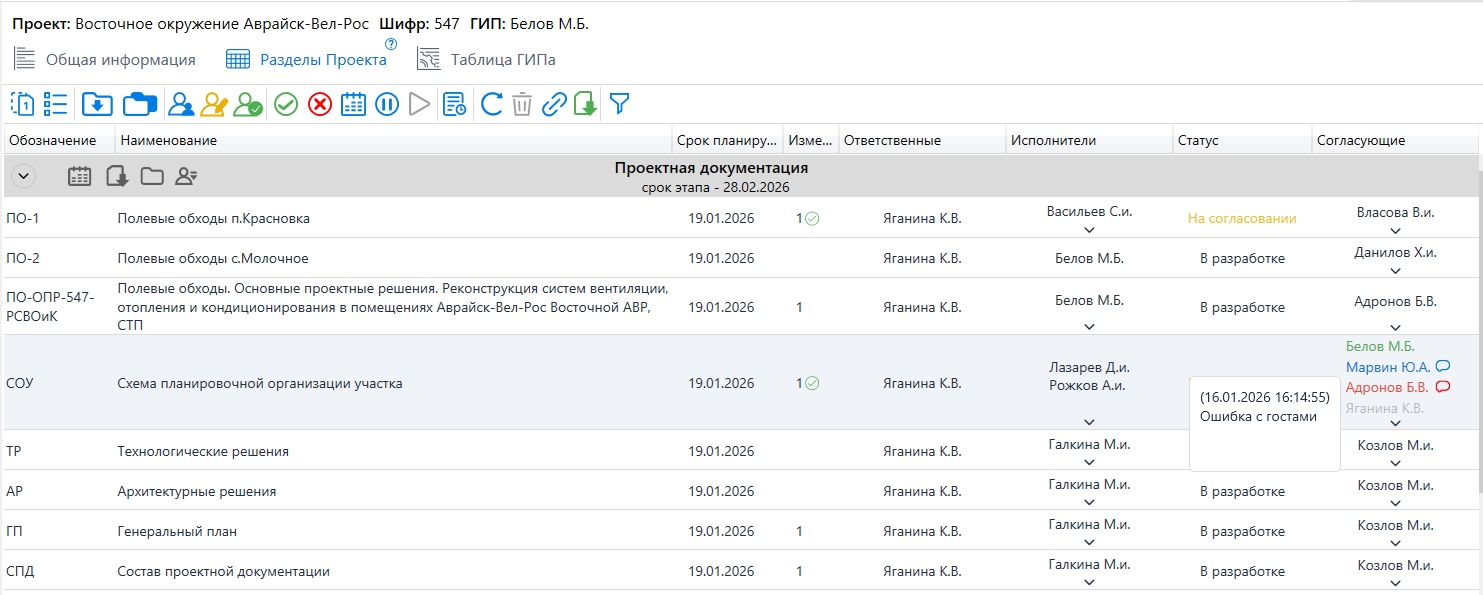Sort by the Наименование column header
The image size is (1483, 595).
[x=167, y=141]
